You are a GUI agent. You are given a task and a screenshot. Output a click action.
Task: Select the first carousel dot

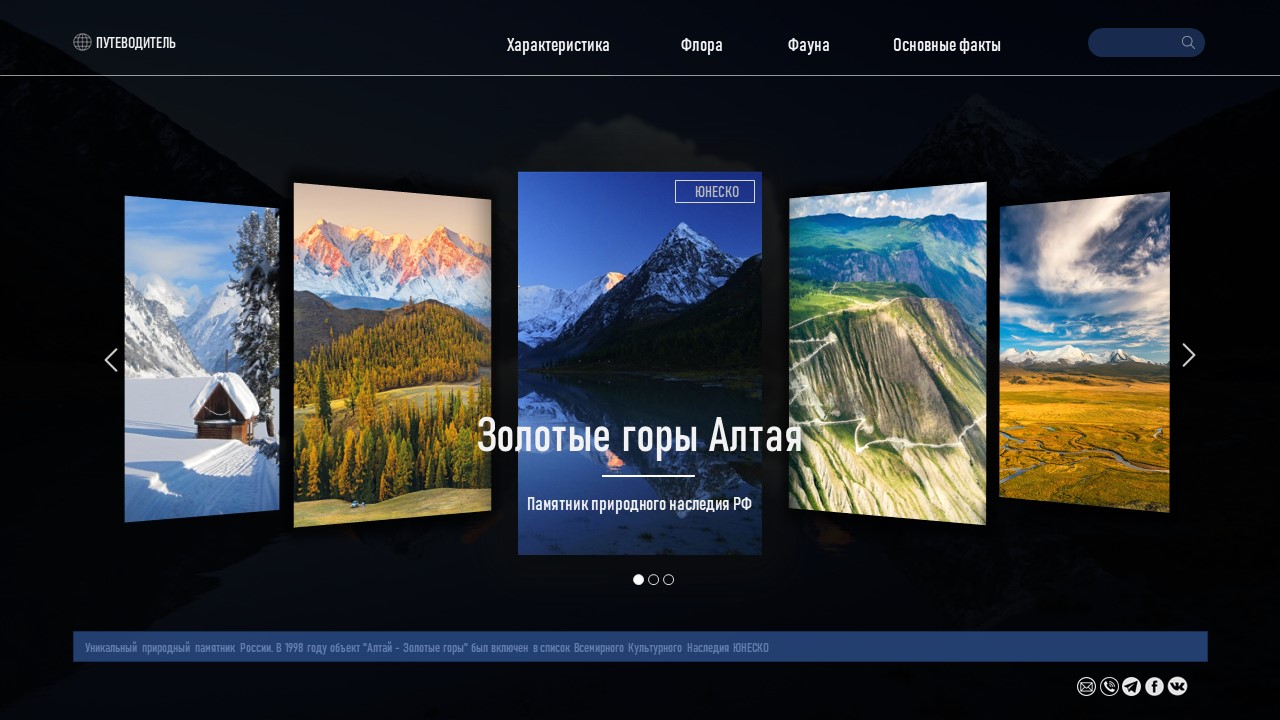(639, 579)
